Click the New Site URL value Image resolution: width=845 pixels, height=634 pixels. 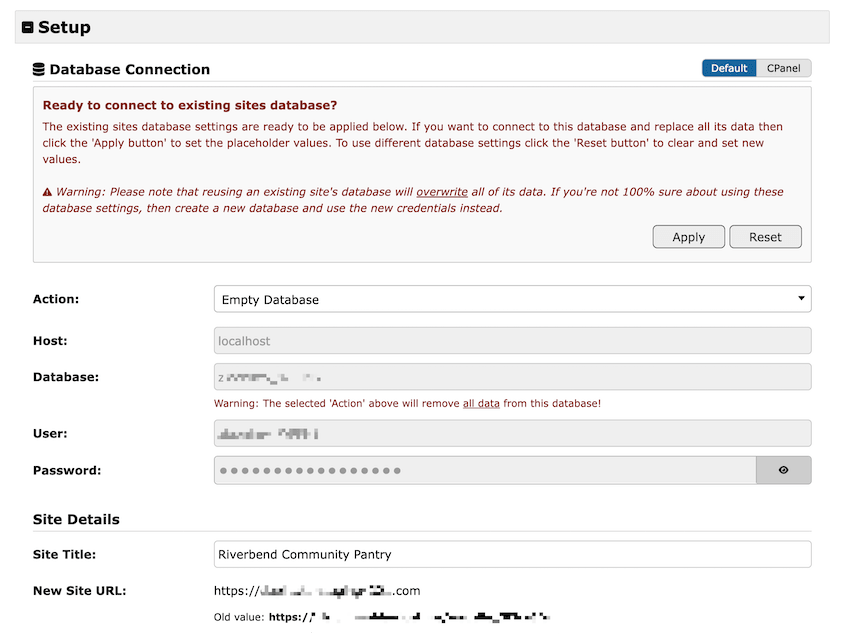click(317, 591)
